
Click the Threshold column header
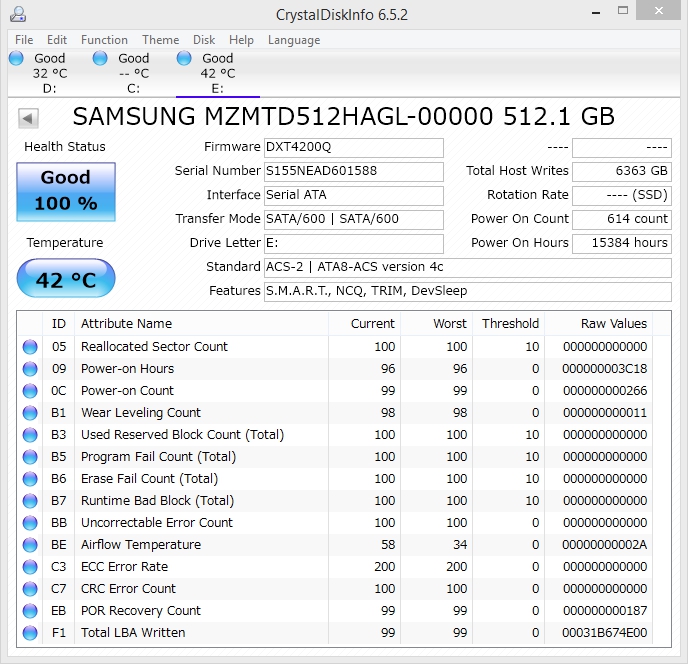pos(509,324)
